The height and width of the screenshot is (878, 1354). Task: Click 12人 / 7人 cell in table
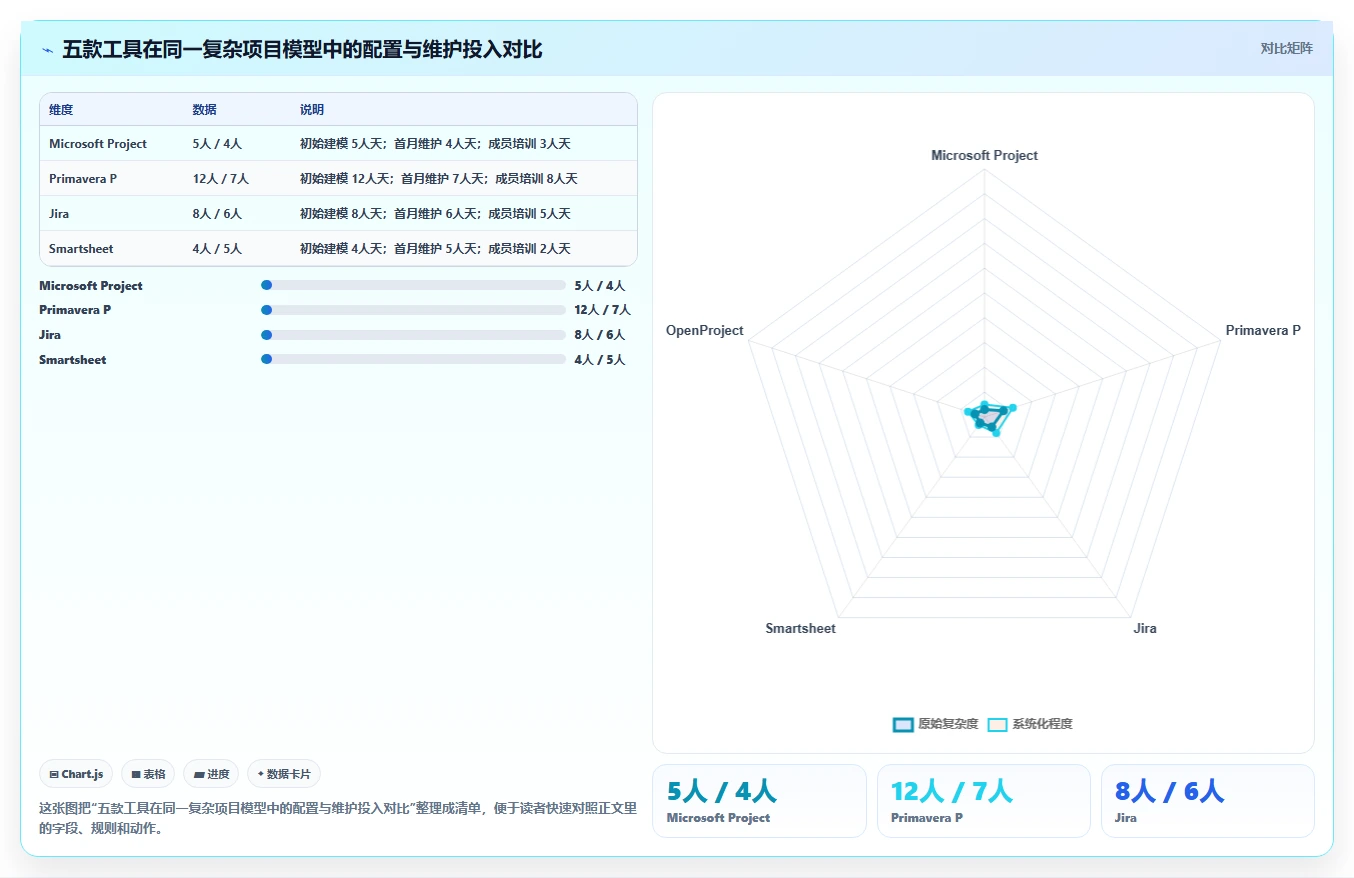[221, 179]
